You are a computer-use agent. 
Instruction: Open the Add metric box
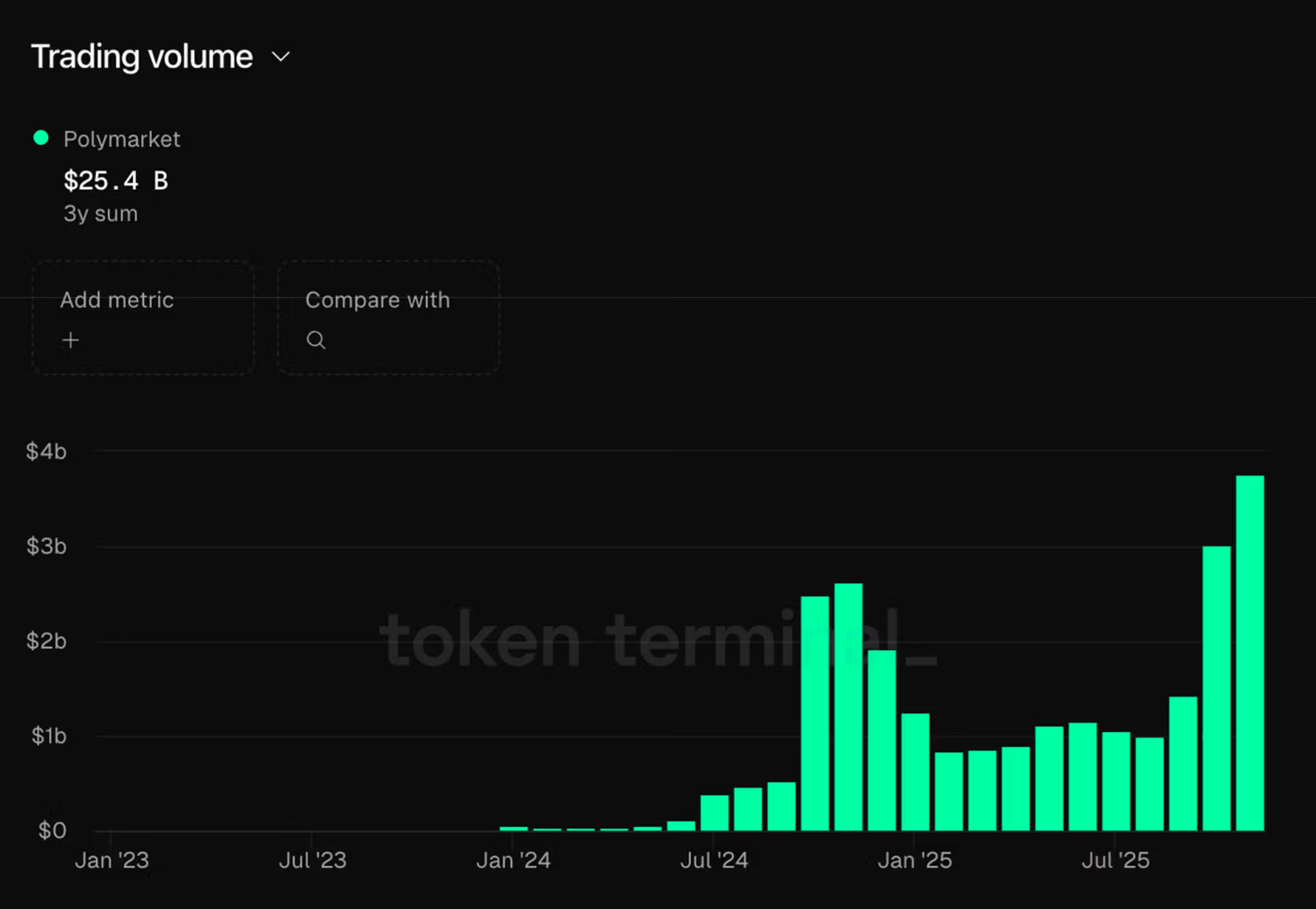[x=143, y=317]
